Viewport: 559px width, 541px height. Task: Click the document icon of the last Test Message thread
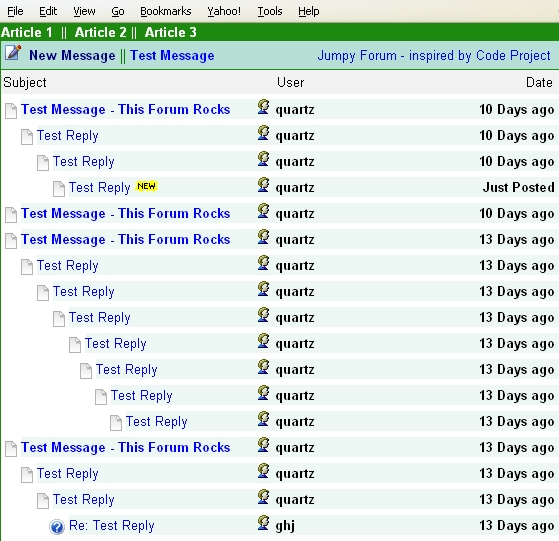[11, 449]
